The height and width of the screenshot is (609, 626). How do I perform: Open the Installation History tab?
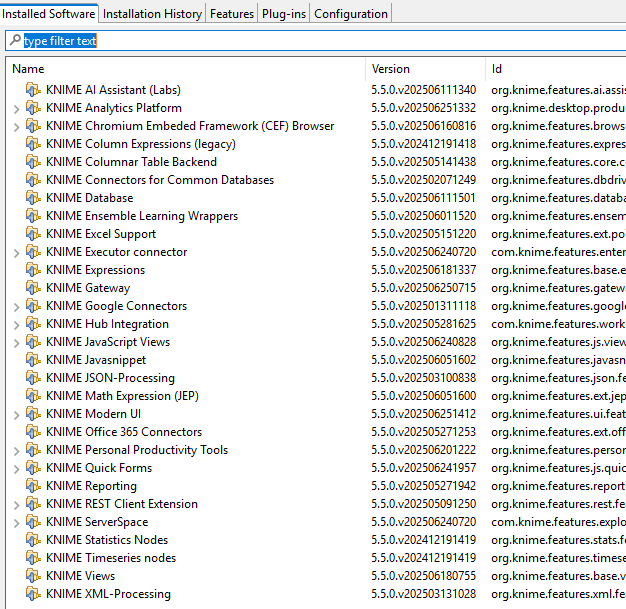click(x=152, y=14)
